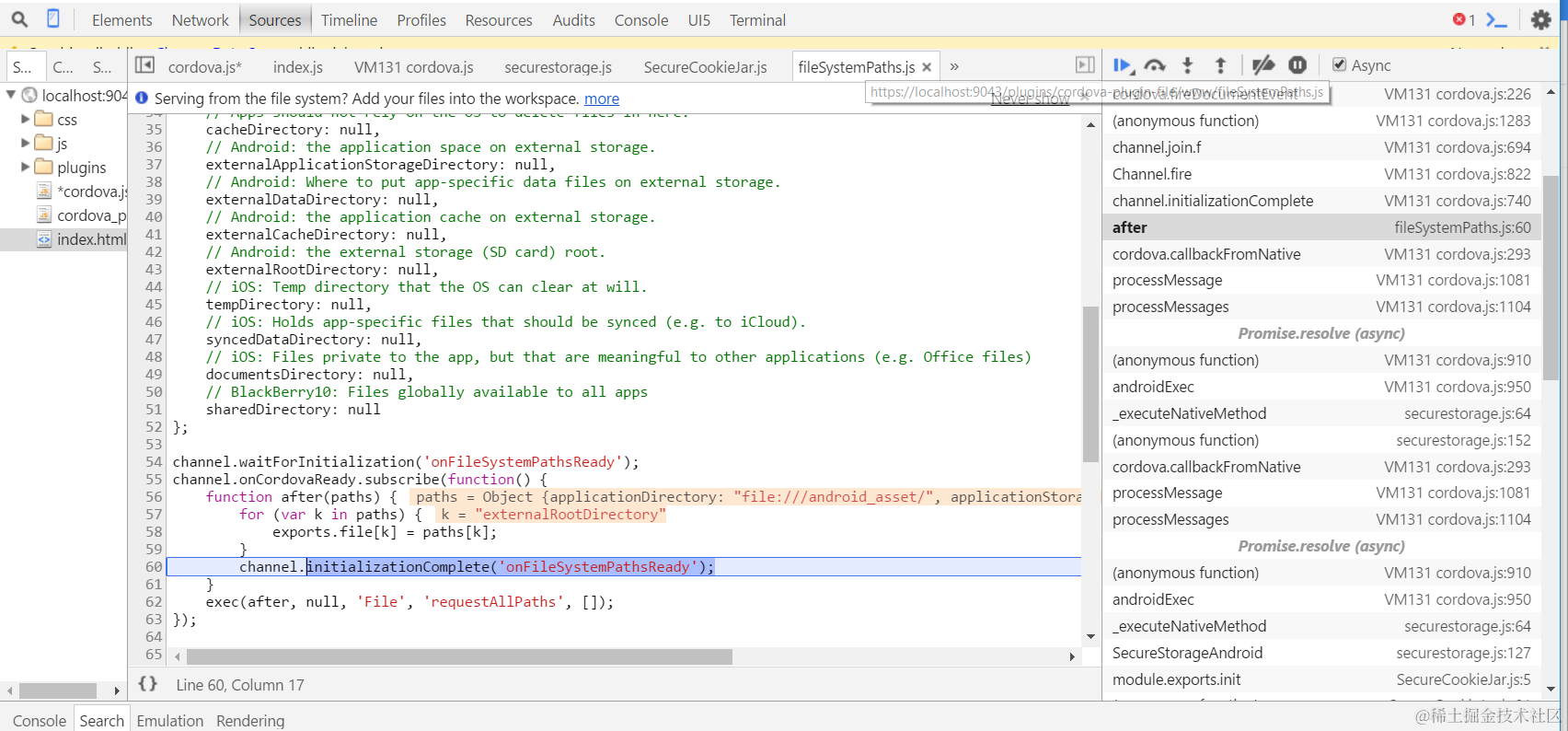
Task: Click the 'more' workspace link
Action: [x=602, y=99]
